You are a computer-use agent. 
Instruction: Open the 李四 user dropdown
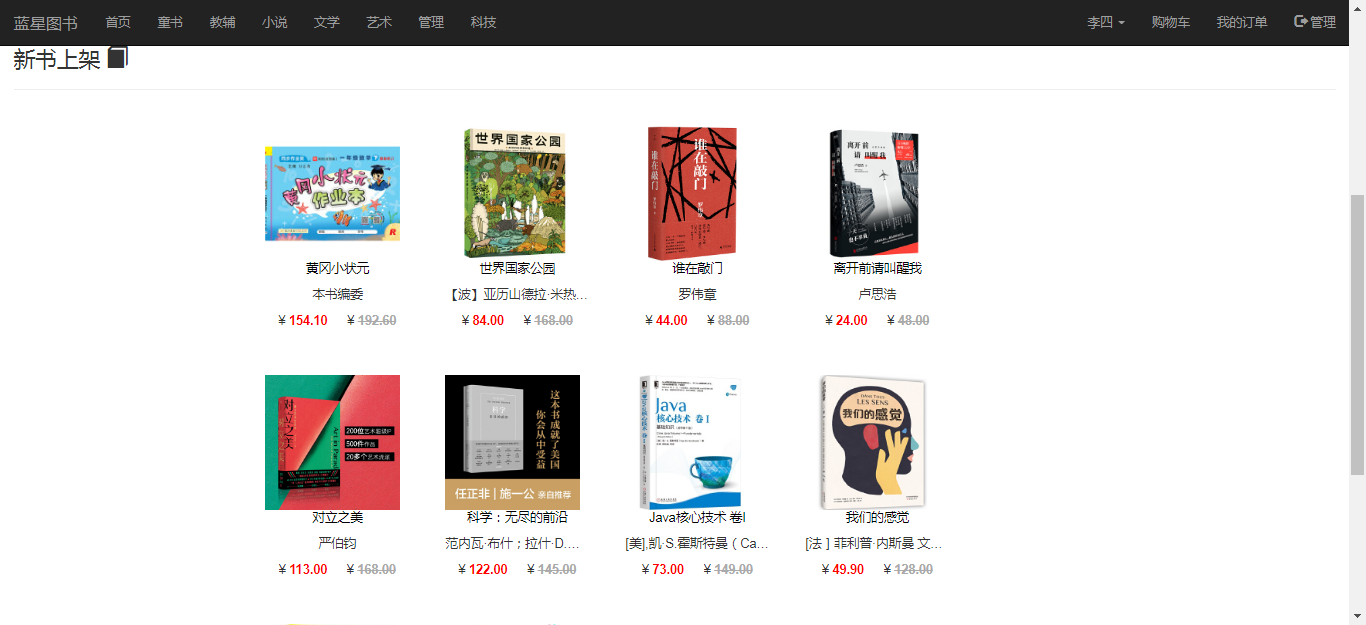click(x=1106, y=22)
